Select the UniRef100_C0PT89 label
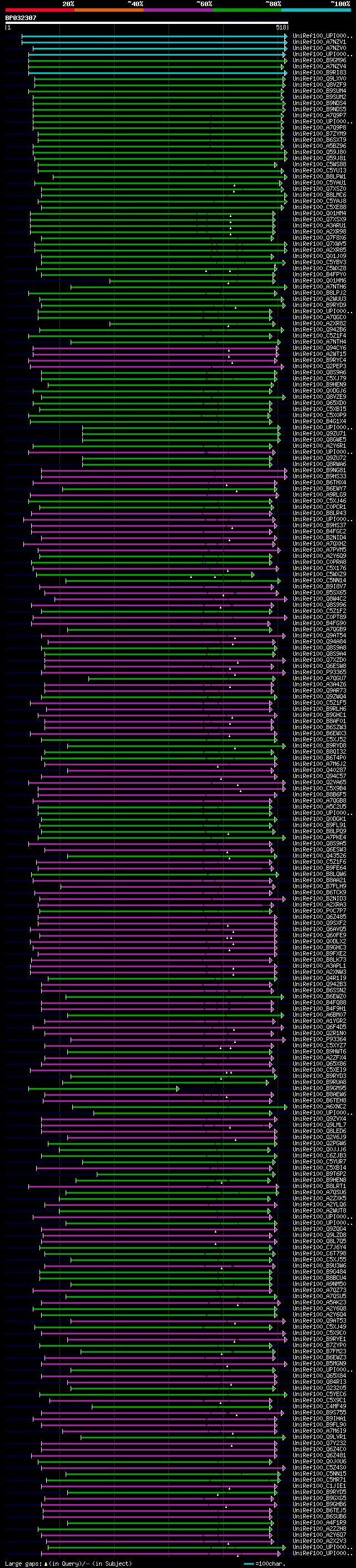The width and height of the screenshot is (356, 1568). click(x=319, y=617)
